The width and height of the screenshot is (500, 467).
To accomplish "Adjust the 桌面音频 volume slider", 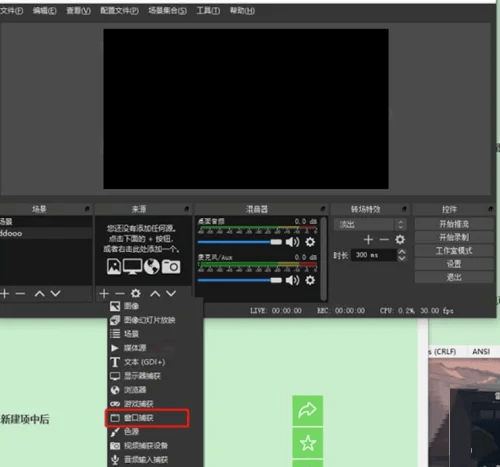I will [240, 242].
